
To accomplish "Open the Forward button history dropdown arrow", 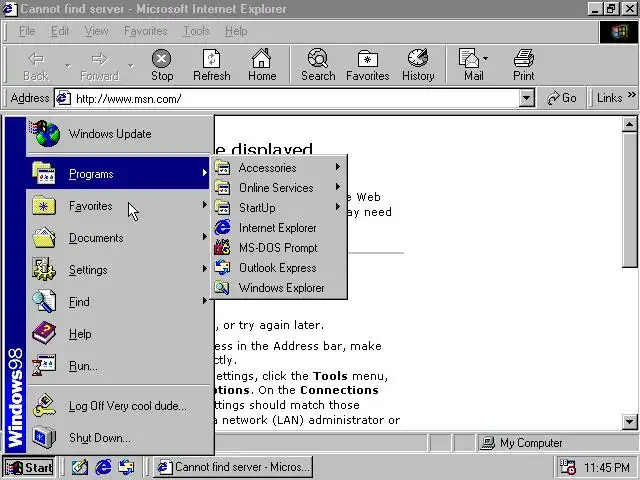I will point(131,65).
